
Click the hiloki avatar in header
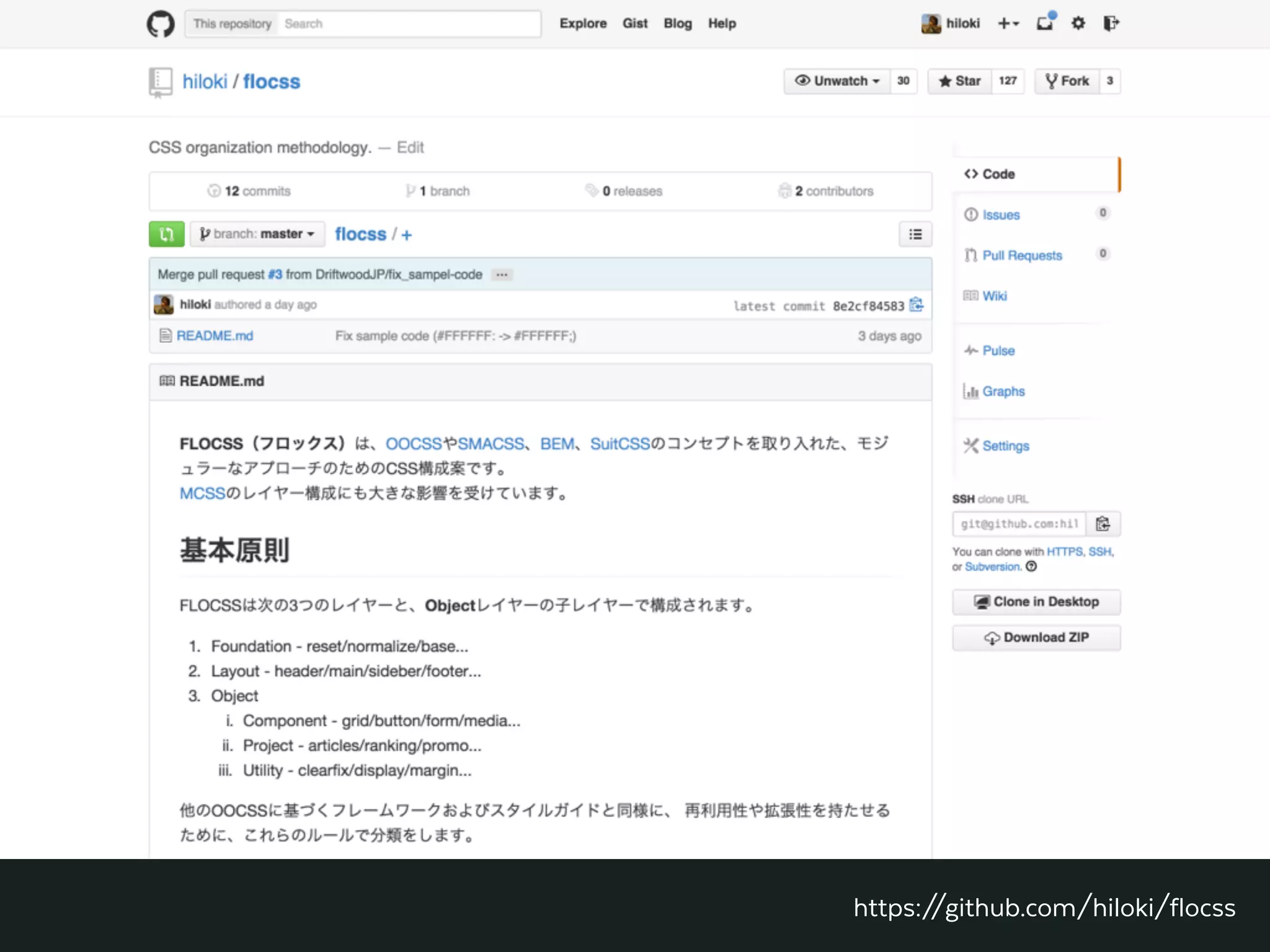tap(931, 24)
